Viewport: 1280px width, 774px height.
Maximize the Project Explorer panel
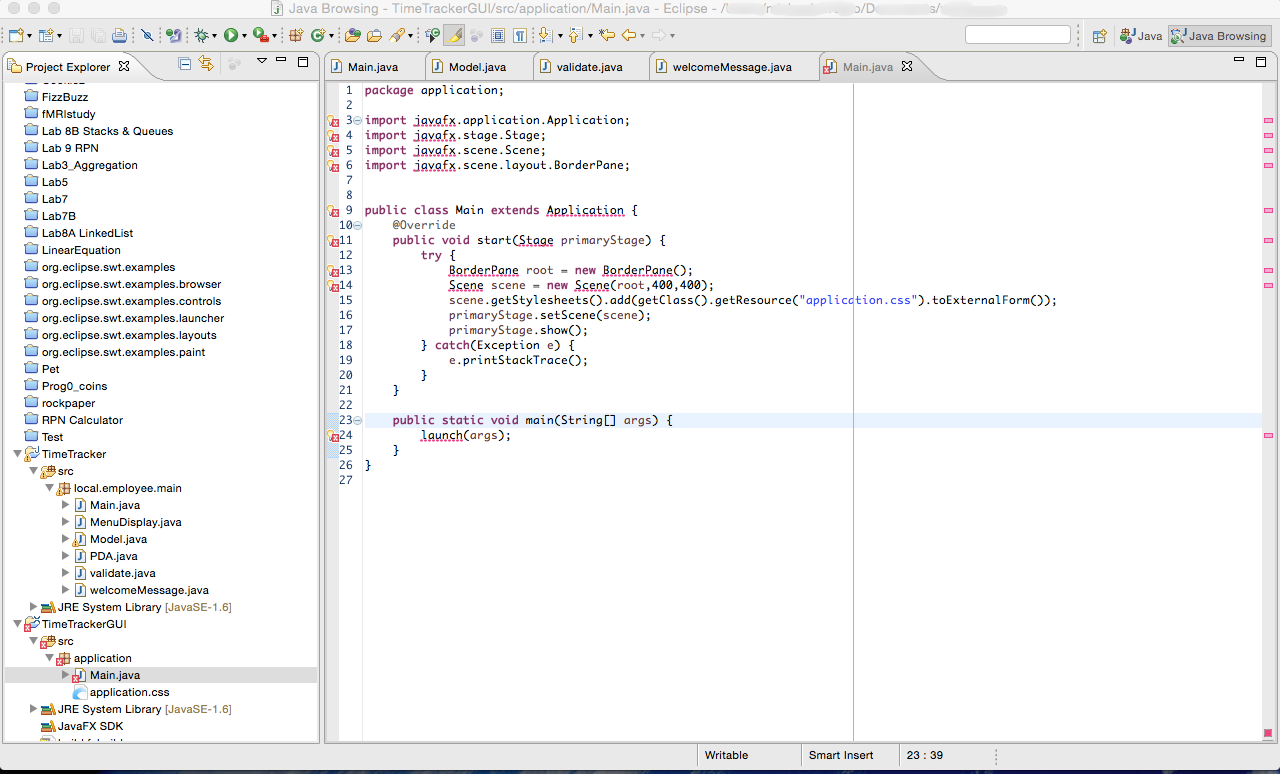coord(303,62)
